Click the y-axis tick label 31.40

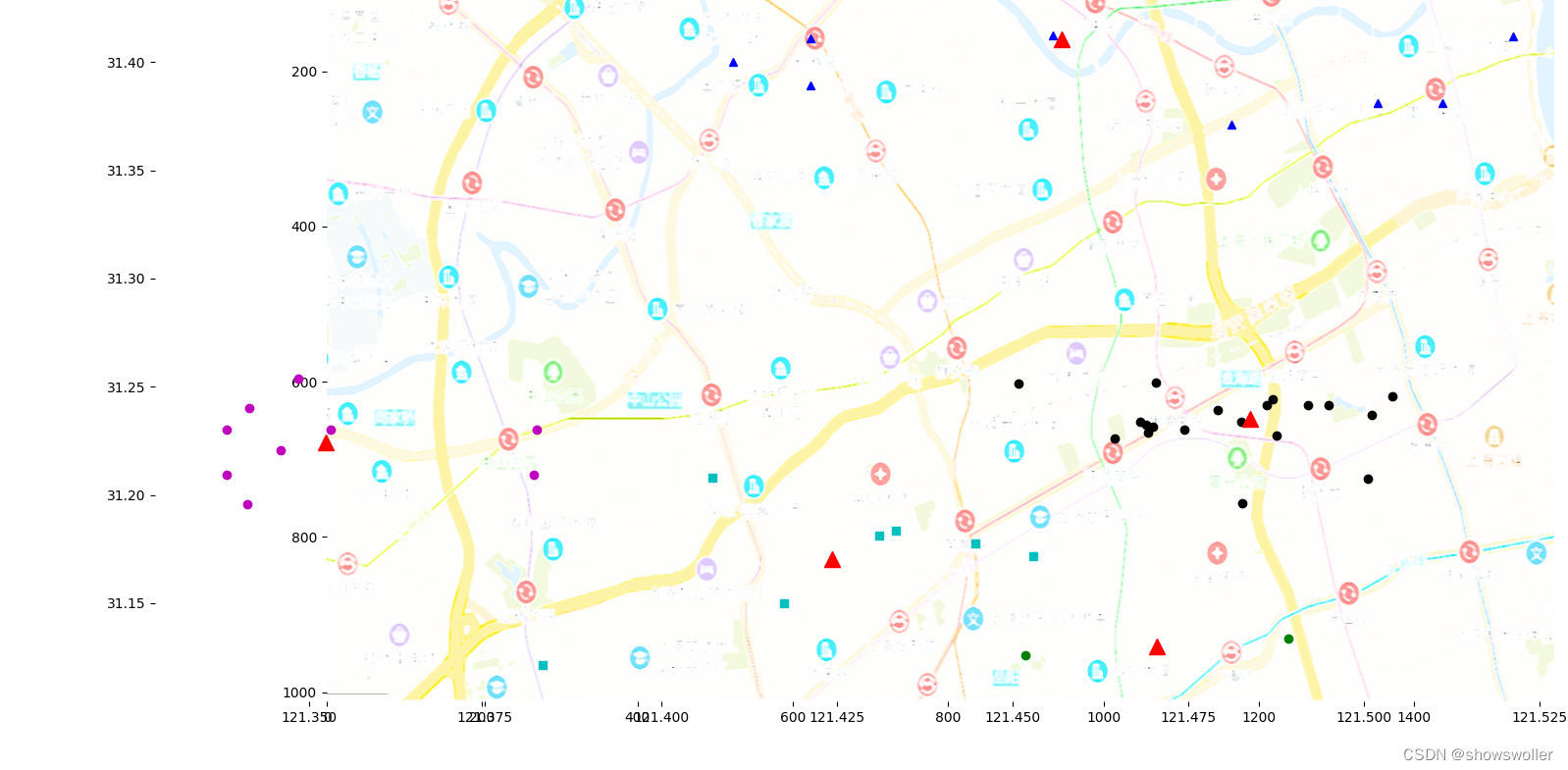point(126,63)
